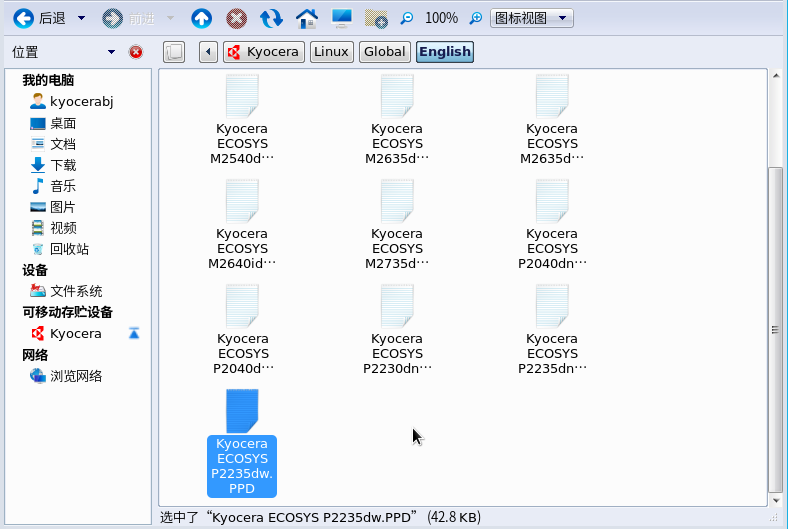Open the Home folder icon
Image resolution: width=788 pixels, height=529 pixels.
(307, 18)
